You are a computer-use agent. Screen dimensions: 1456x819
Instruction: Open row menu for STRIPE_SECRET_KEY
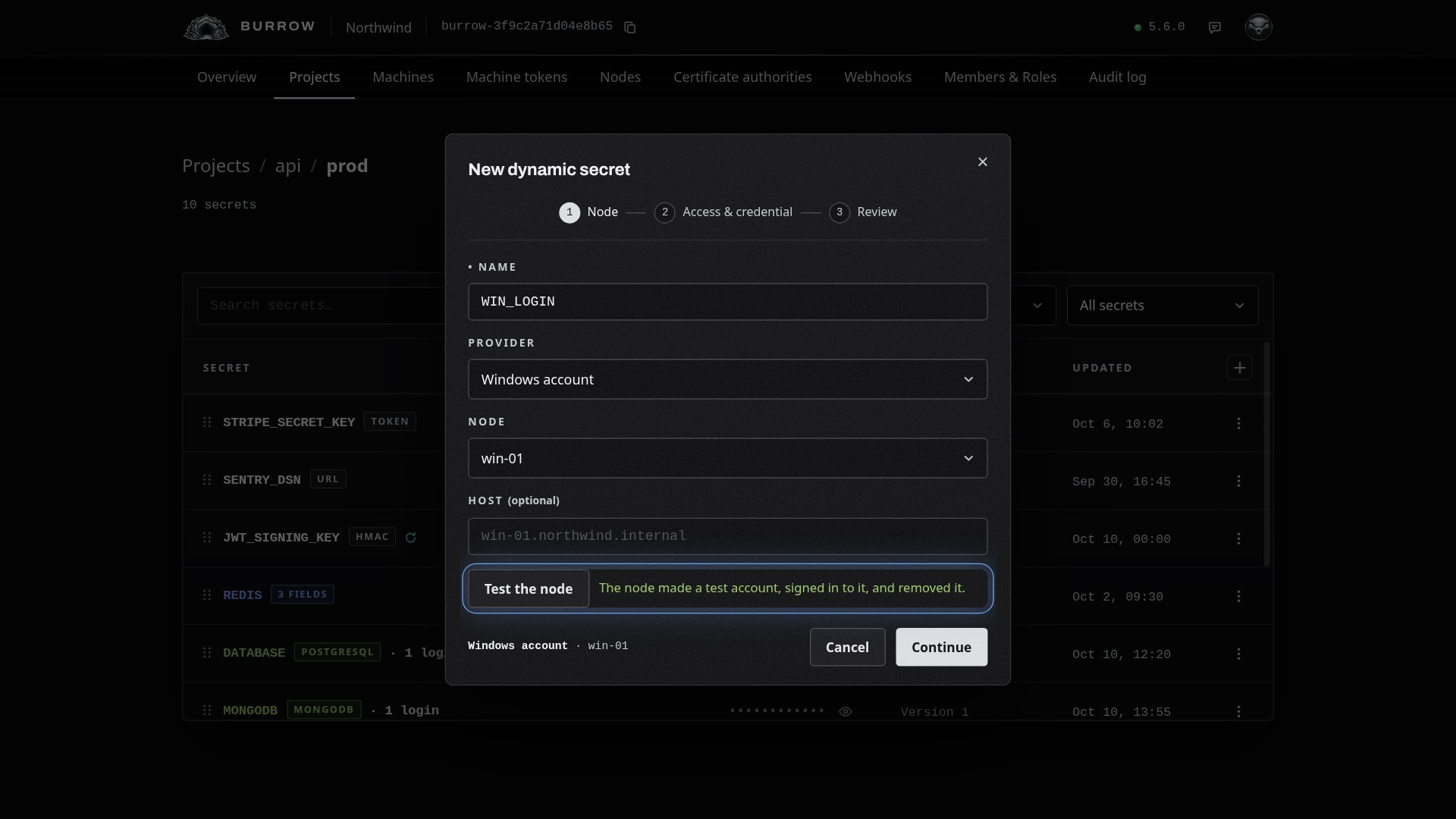point(1239,423)
